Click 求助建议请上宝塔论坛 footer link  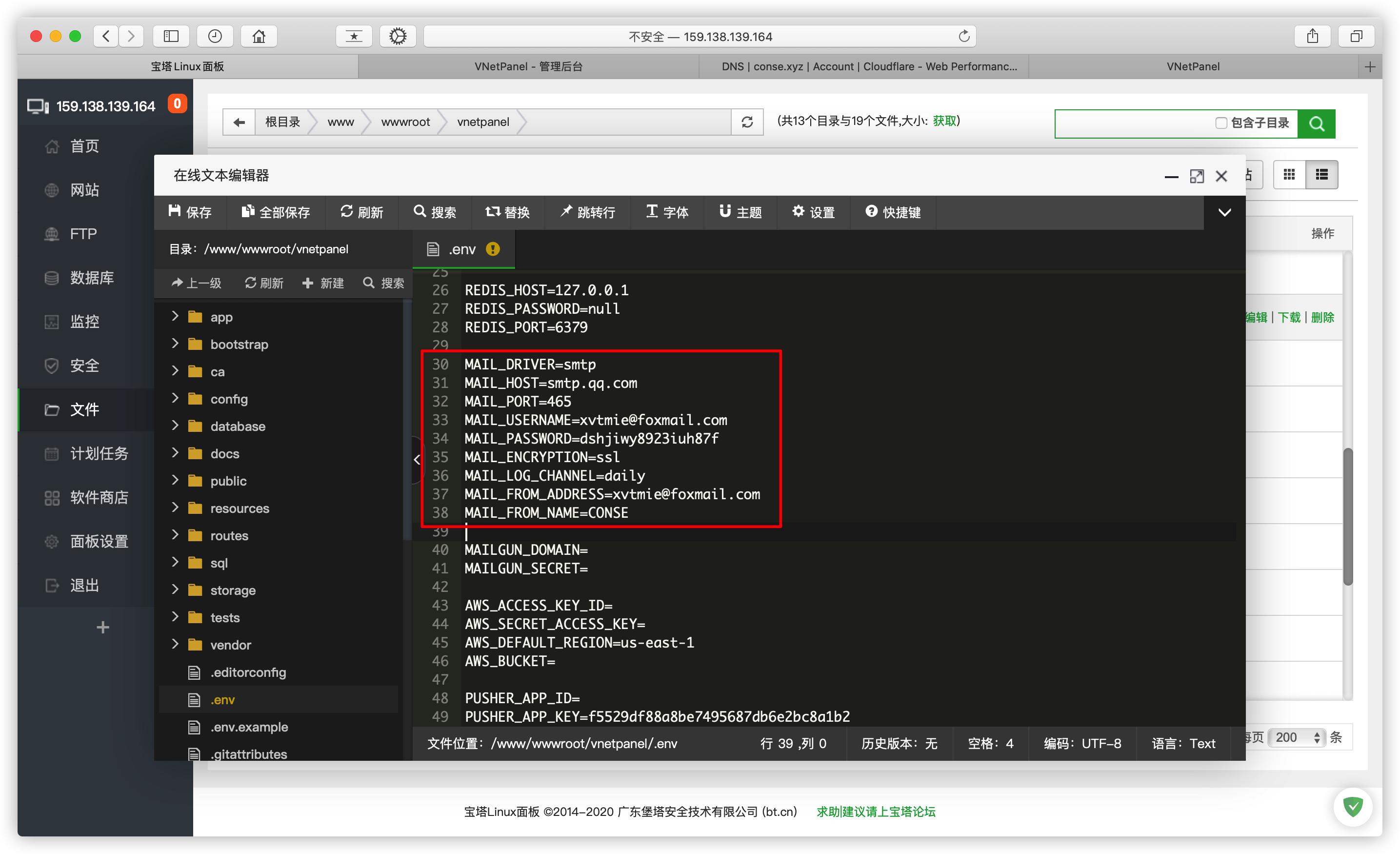(x=876, y=812)
